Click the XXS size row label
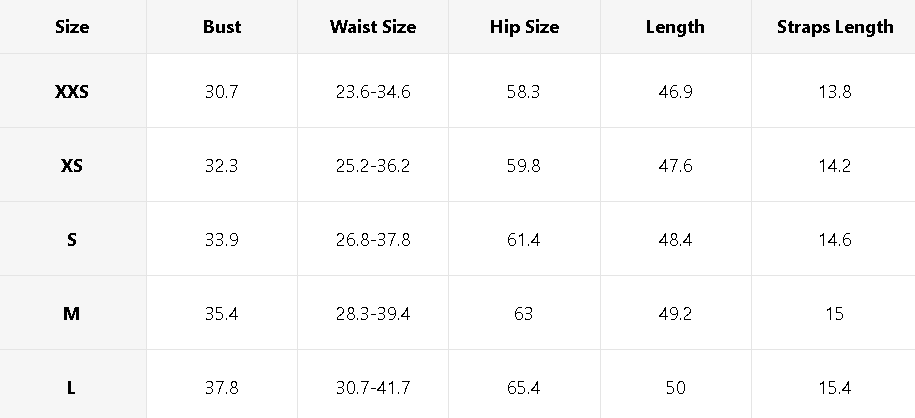Screen dimensions: 915x418 (72, 92)
